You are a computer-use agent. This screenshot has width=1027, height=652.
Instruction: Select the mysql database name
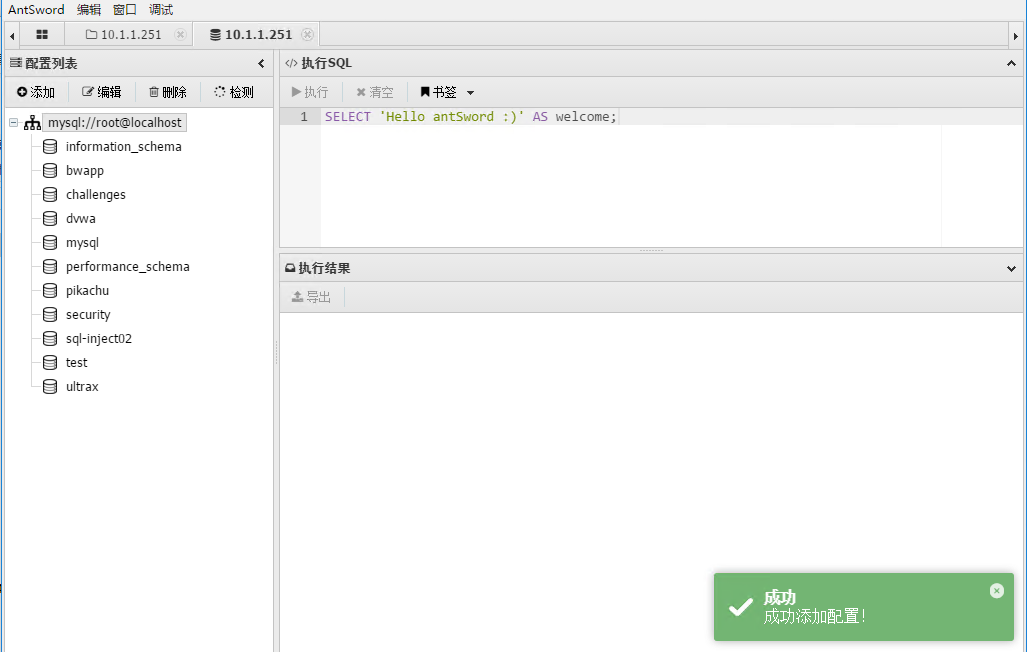pos(83,243)
